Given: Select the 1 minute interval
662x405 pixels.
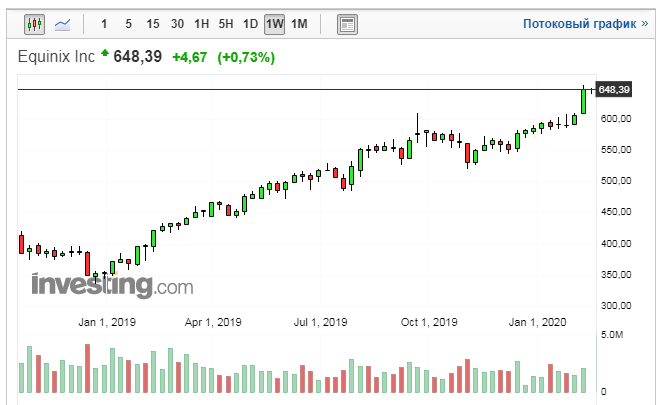Looking at the screenshot, I should [104, 24].
